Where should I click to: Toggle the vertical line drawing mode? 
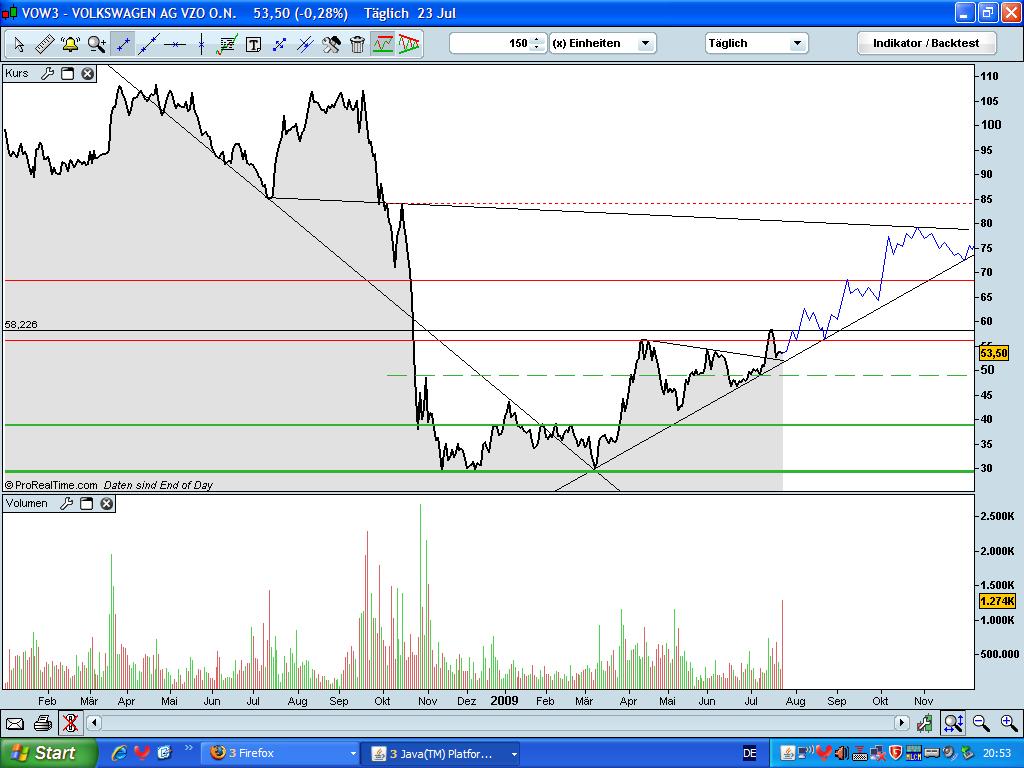click(201, 43)
